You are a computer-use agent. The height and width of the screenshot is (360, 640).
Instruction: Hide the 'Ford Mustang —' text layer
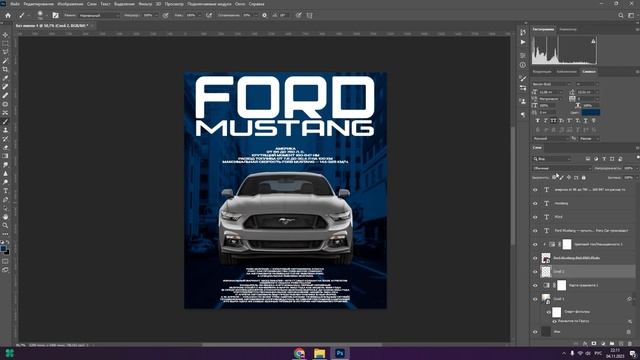(x=535, y=231)
